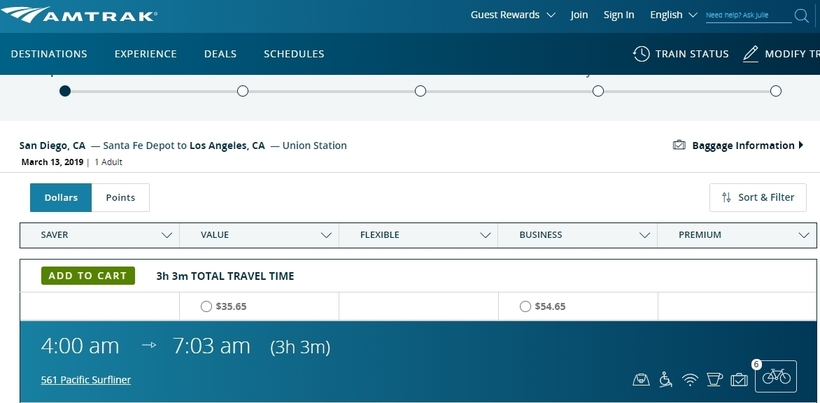820x403 pixels.
Task: Select the $35.65 Value fare
Action: pyautogui.click(x=206, y=307)
